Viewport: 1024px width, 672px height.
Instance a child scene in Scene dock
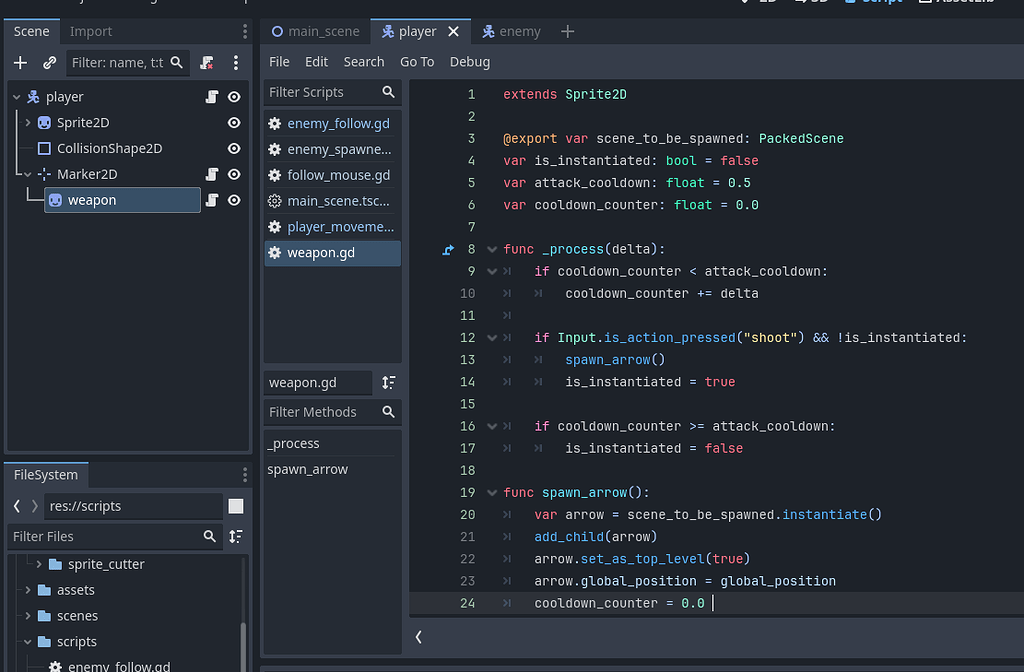coord(48,62)
